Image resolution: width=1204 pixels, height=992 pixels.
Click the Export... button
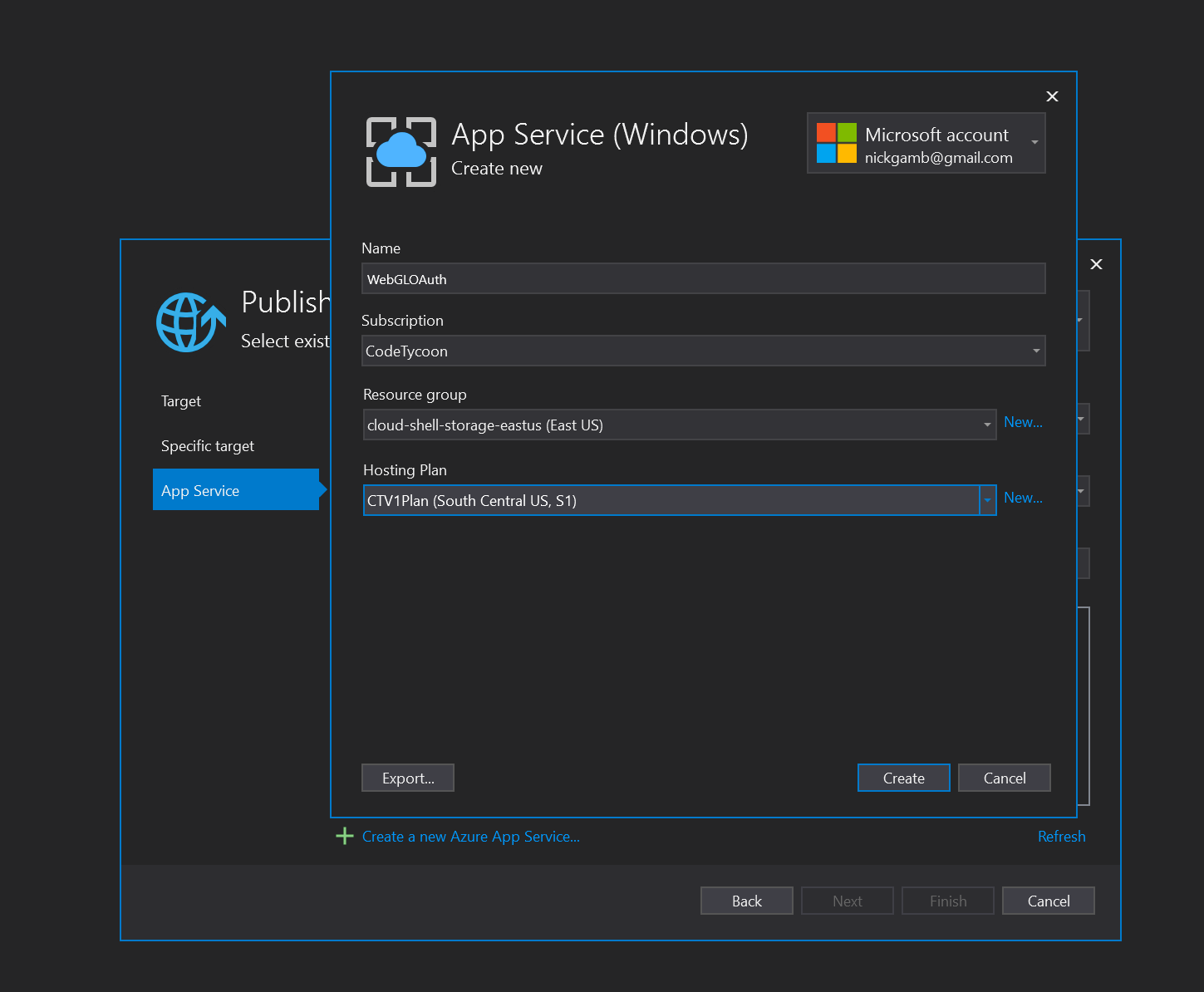pyautogui.click(x=408, y=778)
